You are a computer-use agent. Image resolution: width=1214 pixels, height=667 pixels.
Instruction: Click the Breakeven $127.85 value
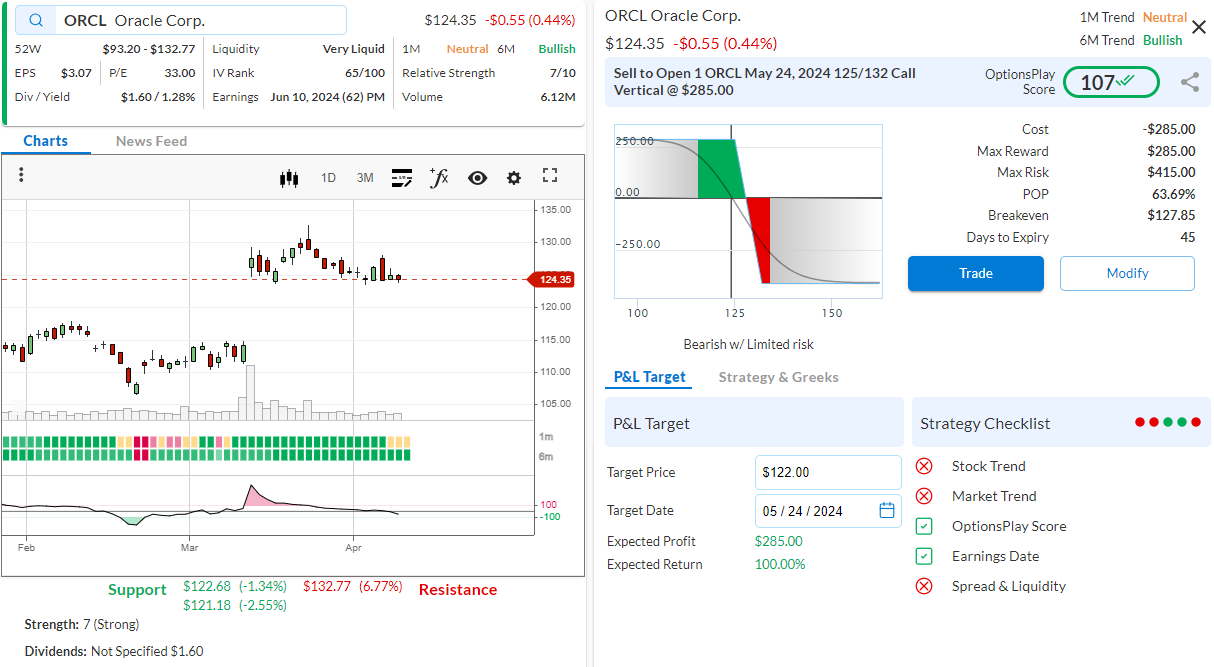point(1171,215)
